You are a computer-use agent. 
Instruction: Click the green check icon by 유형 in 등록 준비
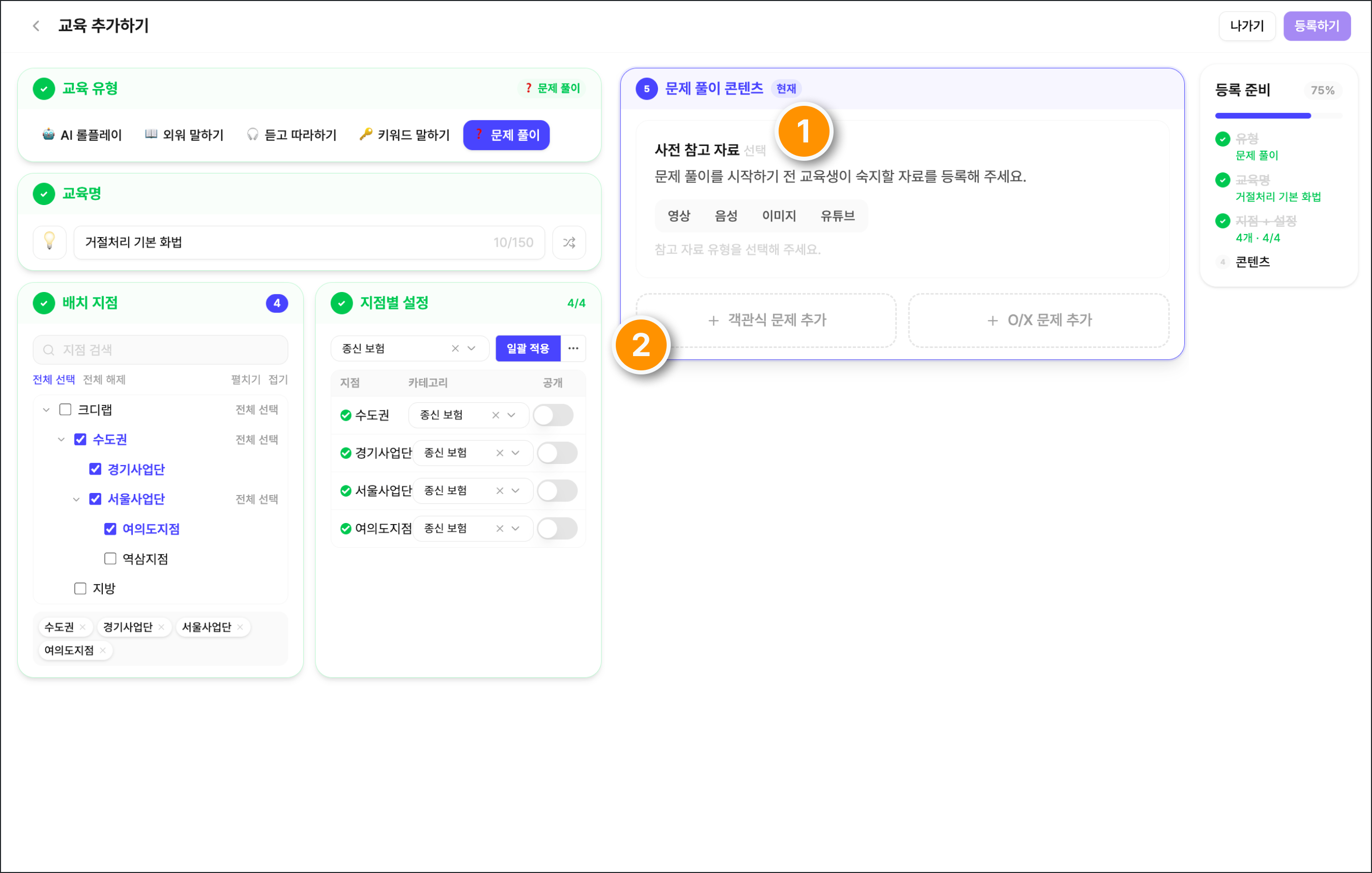coord(1222,138)
